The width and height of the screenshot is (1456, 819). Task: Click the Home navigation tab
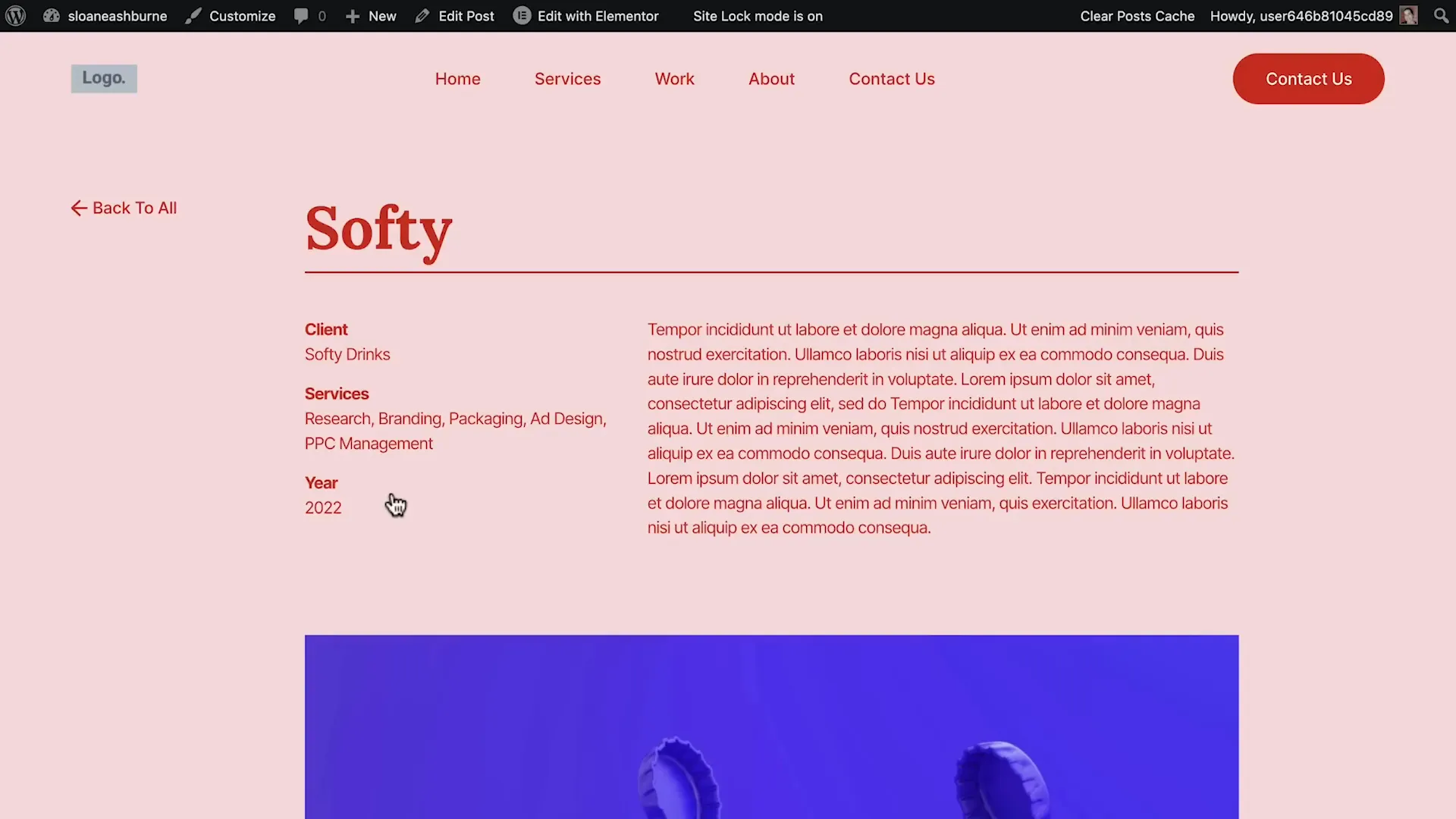pyautogui.click(x=458, y=78)
